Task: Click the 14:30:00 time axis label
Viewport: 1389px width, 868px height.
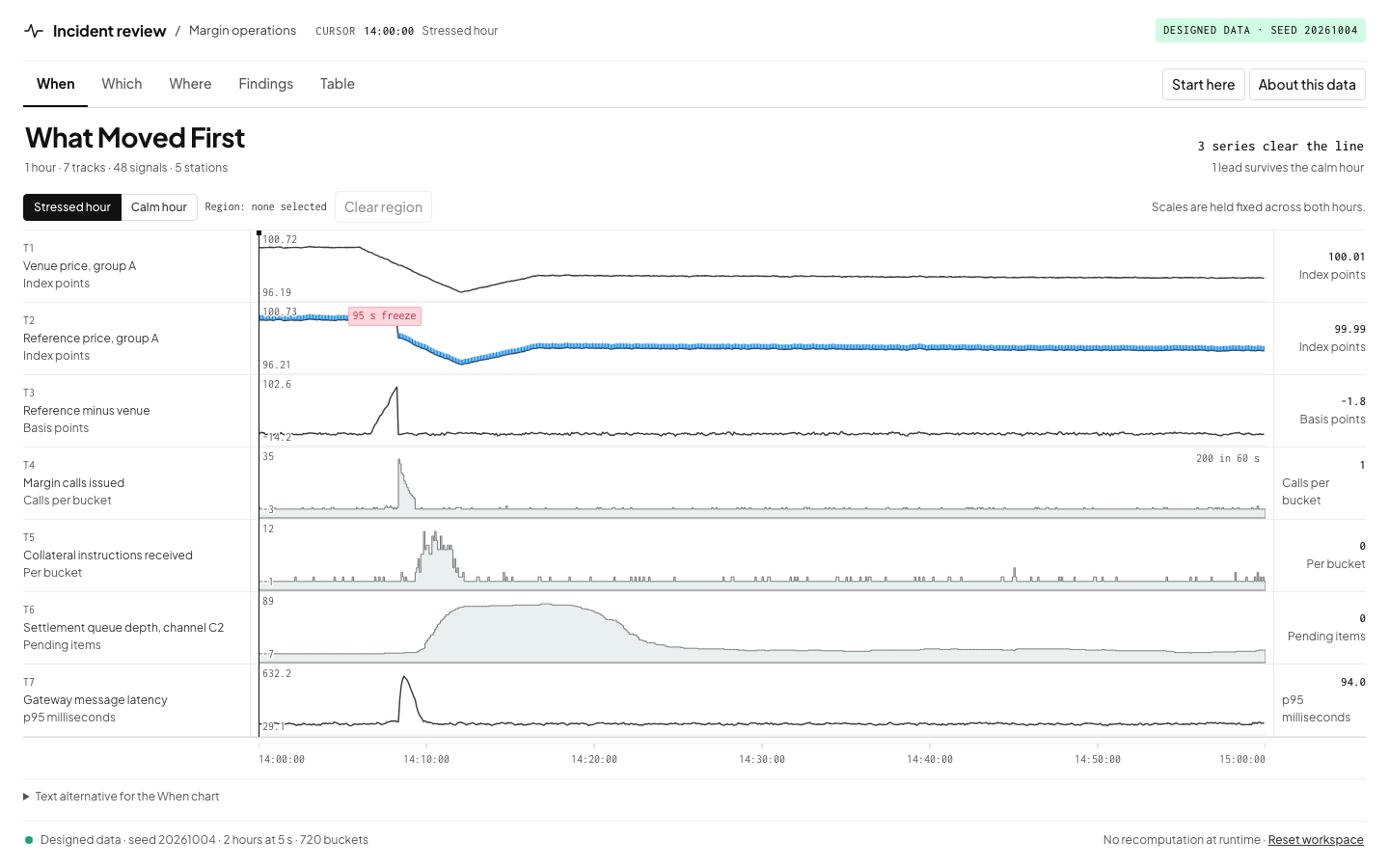Action: (762, 760)
